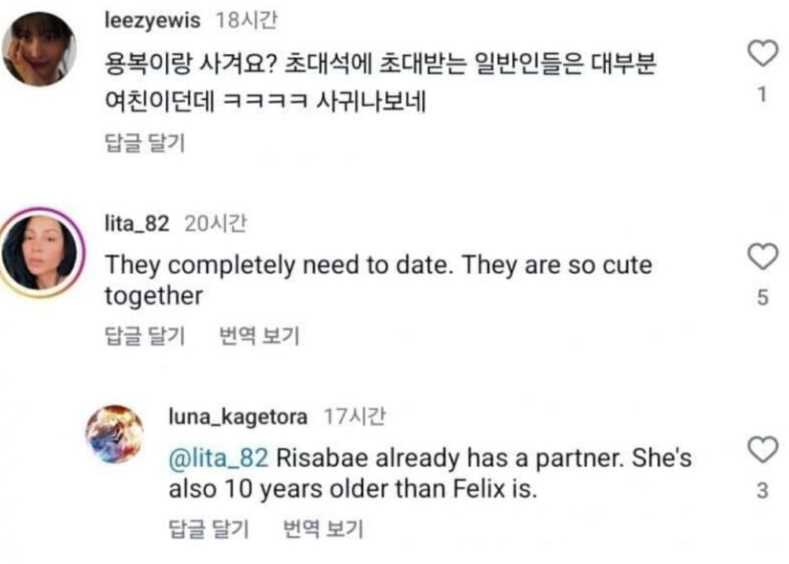
Task: Open the luna_kagetora username profile
Action: tap(240, 415)
